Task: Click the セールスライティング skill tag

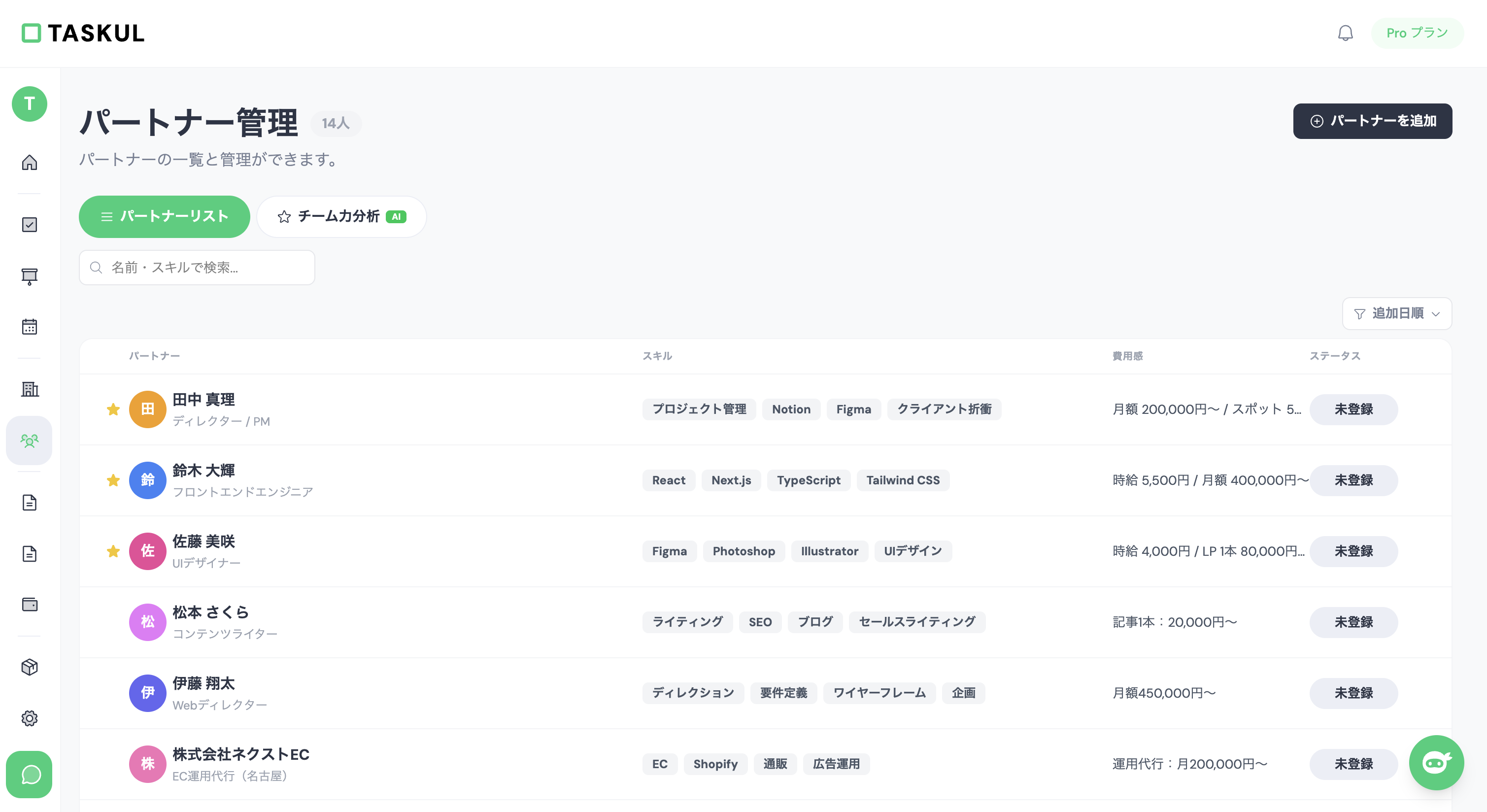Action: click(x=917, y=622)
